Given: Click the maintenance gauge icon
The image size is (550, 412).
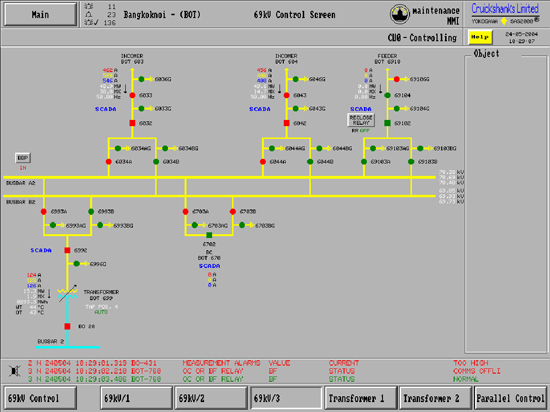Looking at the screenshot, I should tap(400, 14).
